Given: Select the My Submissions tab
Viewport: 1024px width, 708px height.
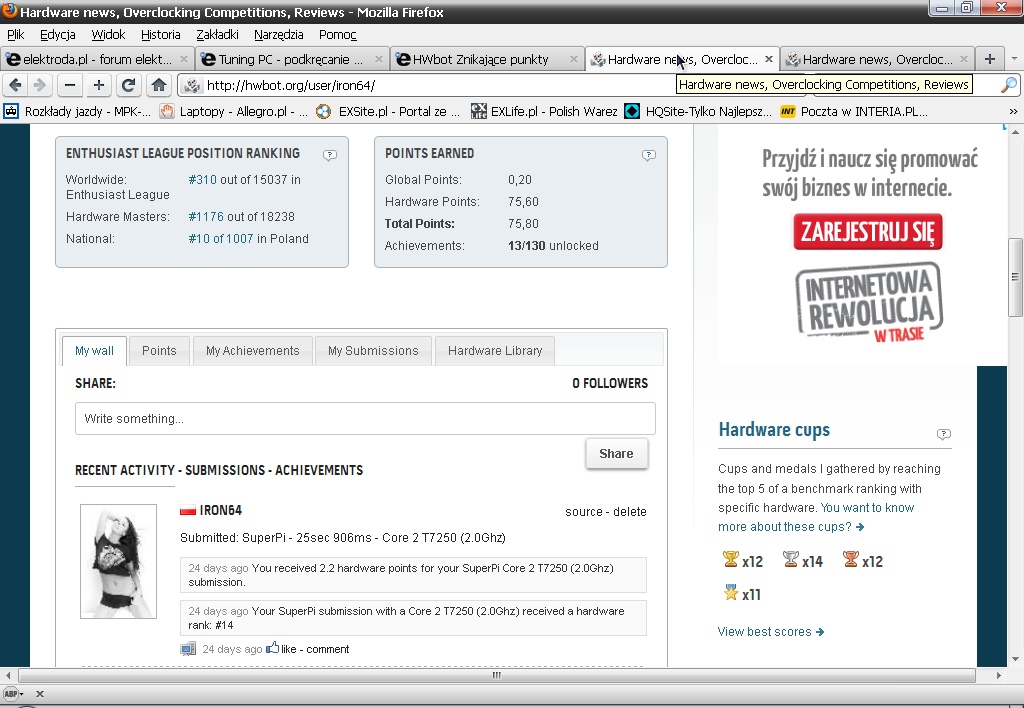Looking at the screenshot, I should point(373,351).
